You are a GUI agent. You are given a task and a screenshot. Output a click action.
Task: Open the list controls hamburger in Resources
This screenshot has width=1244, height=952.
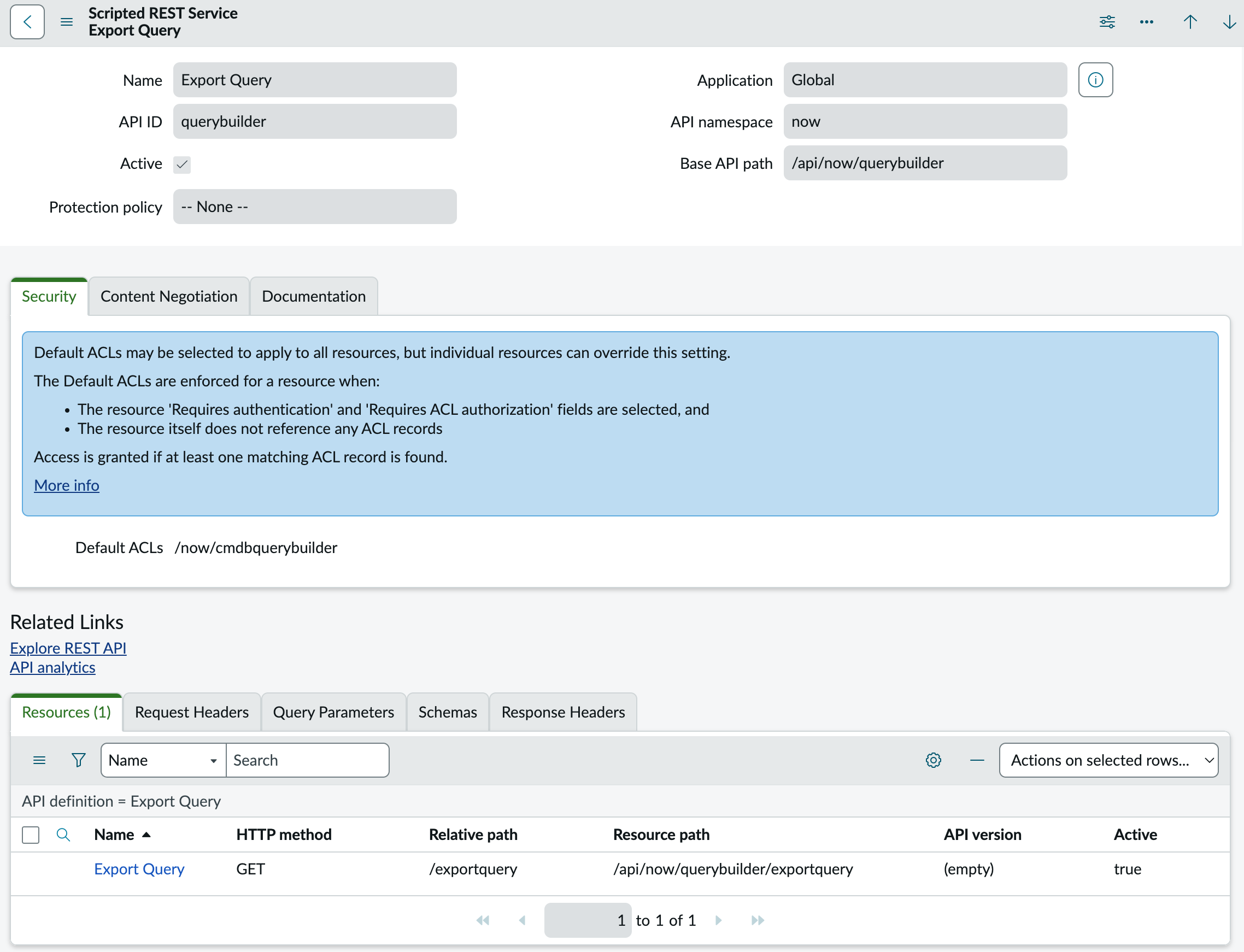(x=39, y=760)
